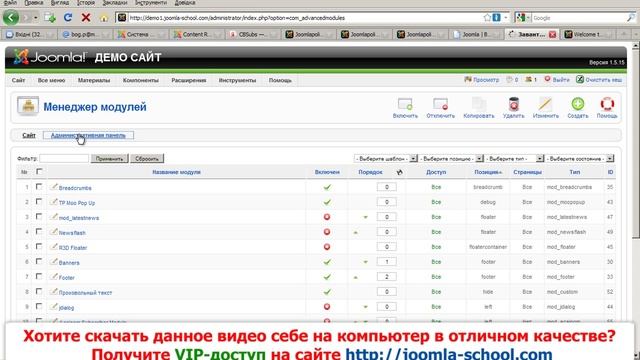This screenshot has height=360, width=640.
Task: Move Footer up with green arrow
Action: tap(356, 277)
